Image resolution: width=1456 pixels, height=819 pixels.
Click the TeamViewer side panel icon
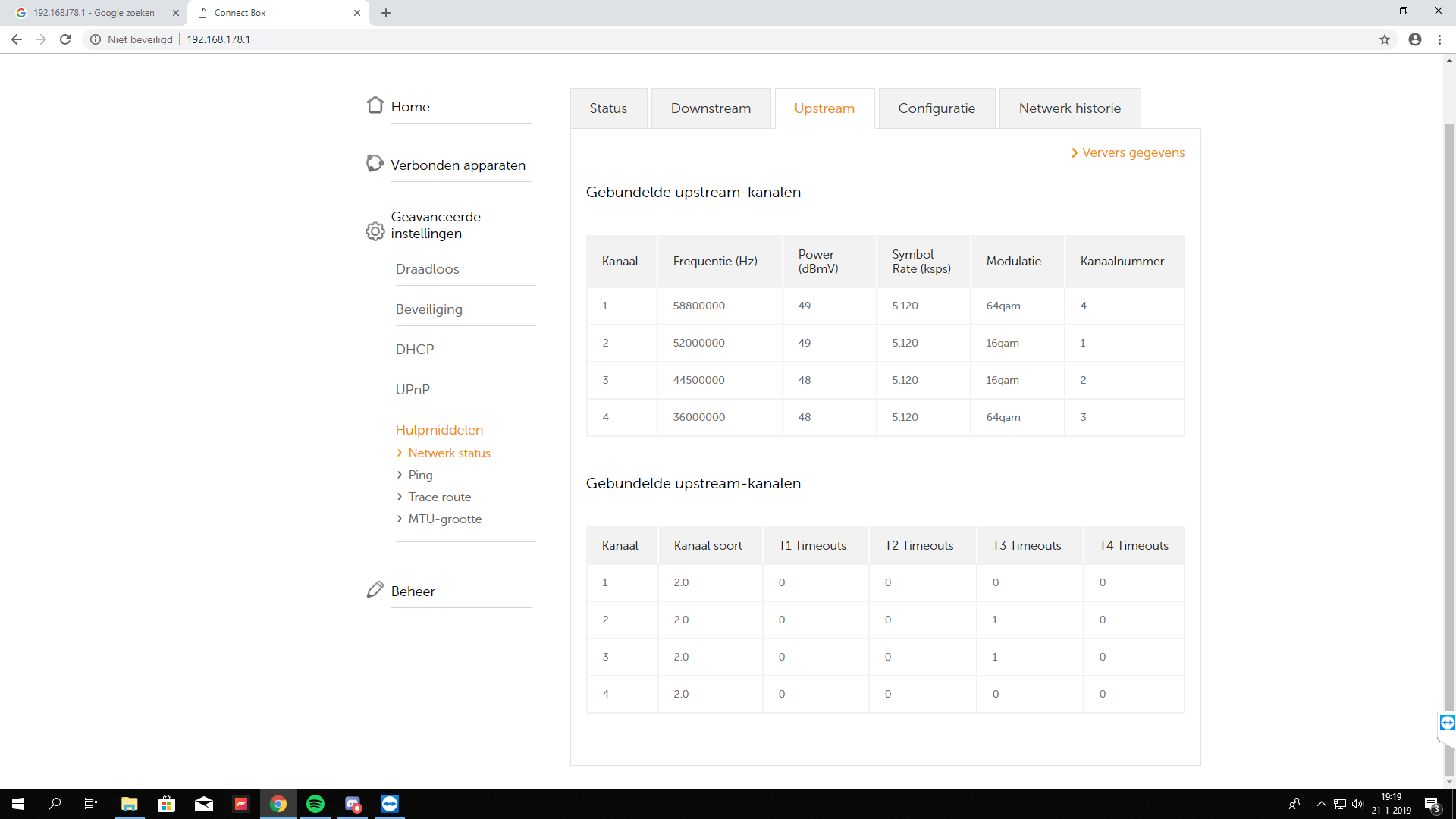click(x=1447, y=723)
